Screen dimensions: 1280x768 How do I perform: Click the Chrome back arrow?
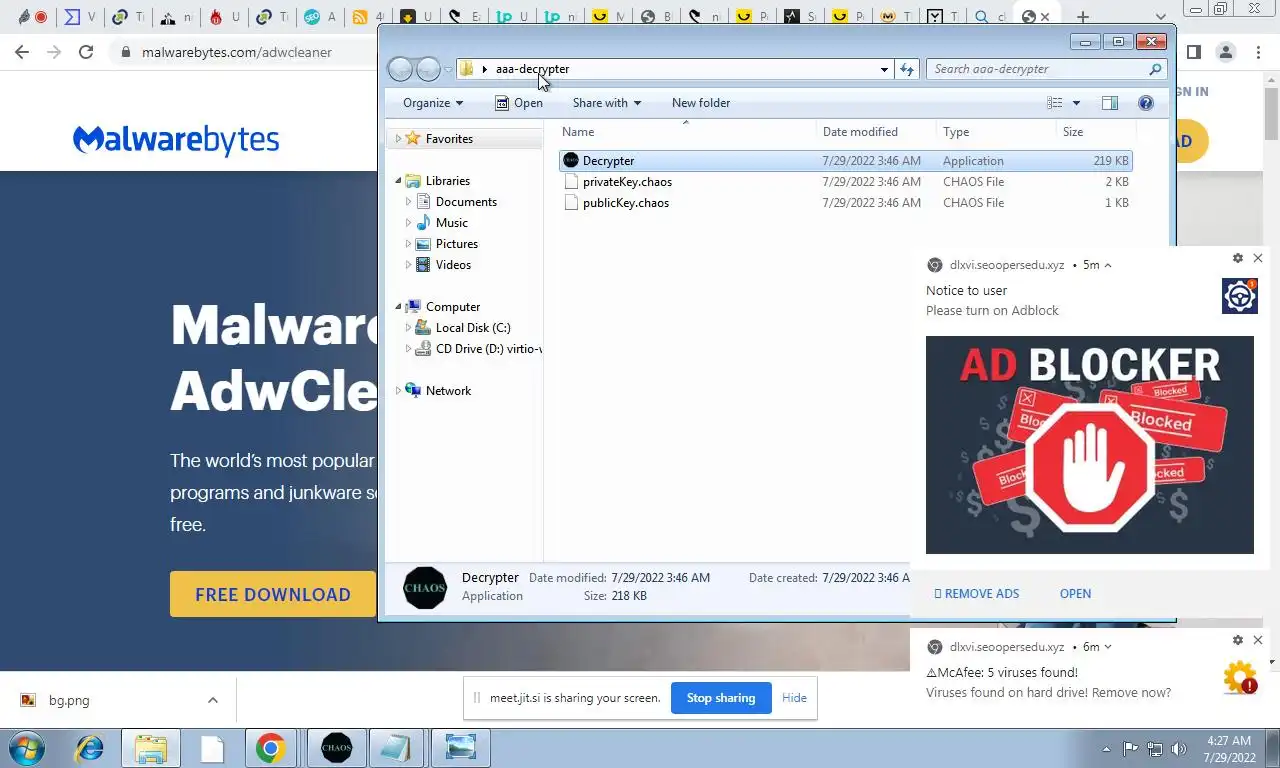(x=22, y=52)
